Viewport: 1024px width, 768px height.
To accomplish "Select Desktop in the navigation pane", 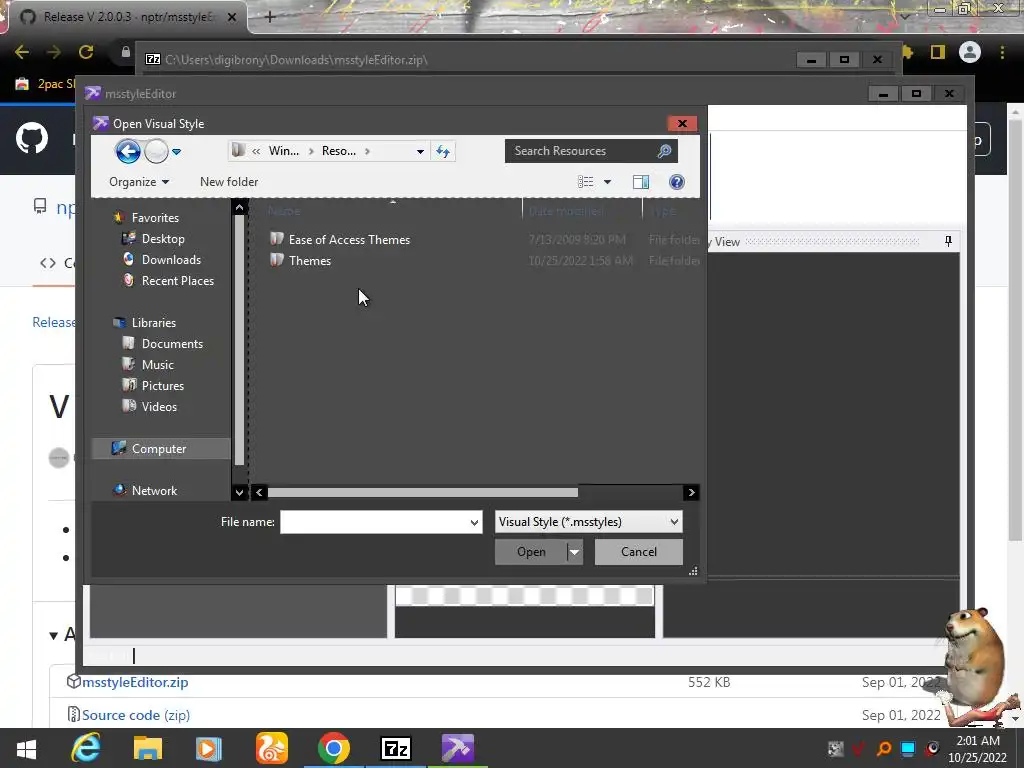I will 163,238.
